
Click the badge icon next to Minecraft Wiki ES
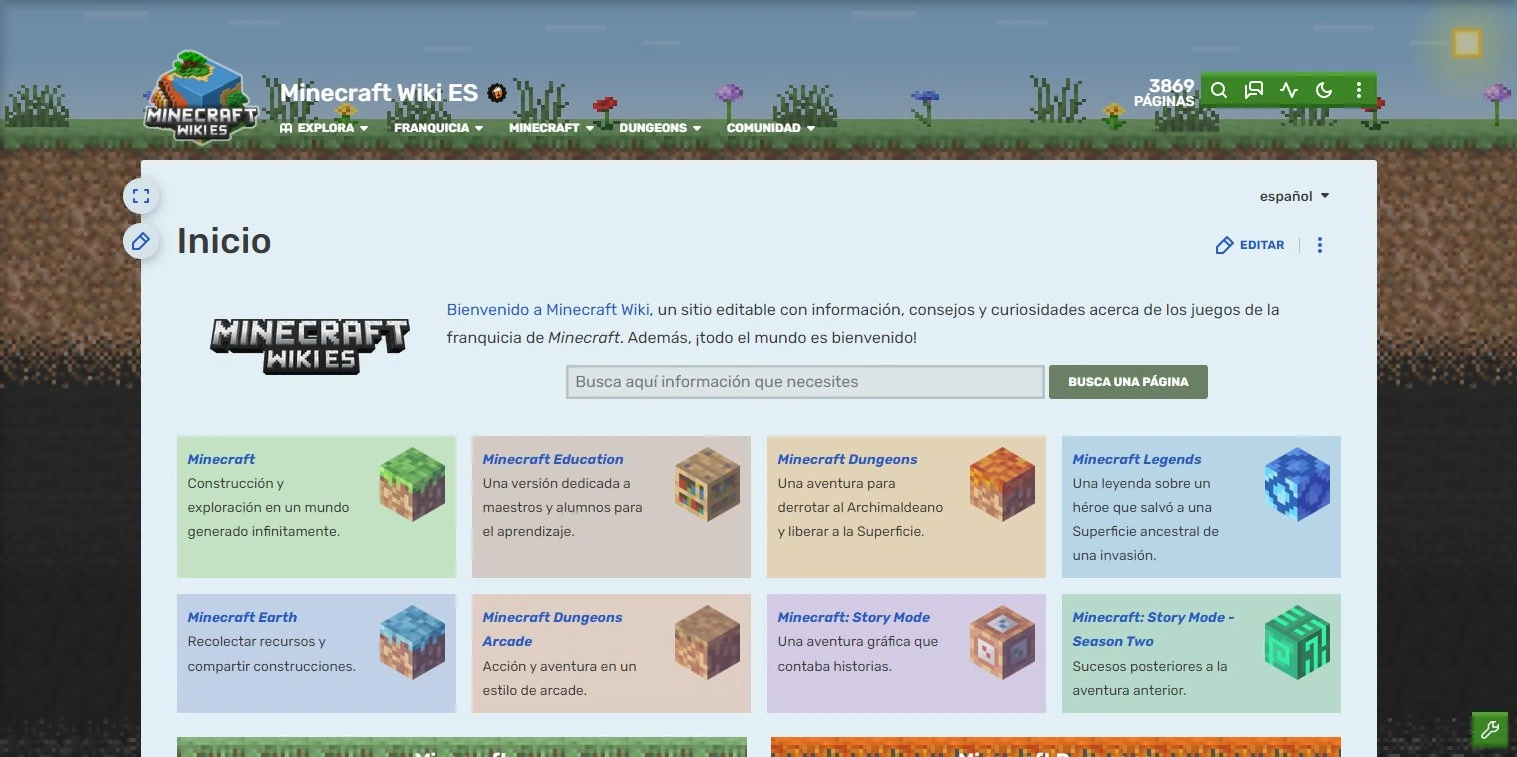click(x=497, y=93)
